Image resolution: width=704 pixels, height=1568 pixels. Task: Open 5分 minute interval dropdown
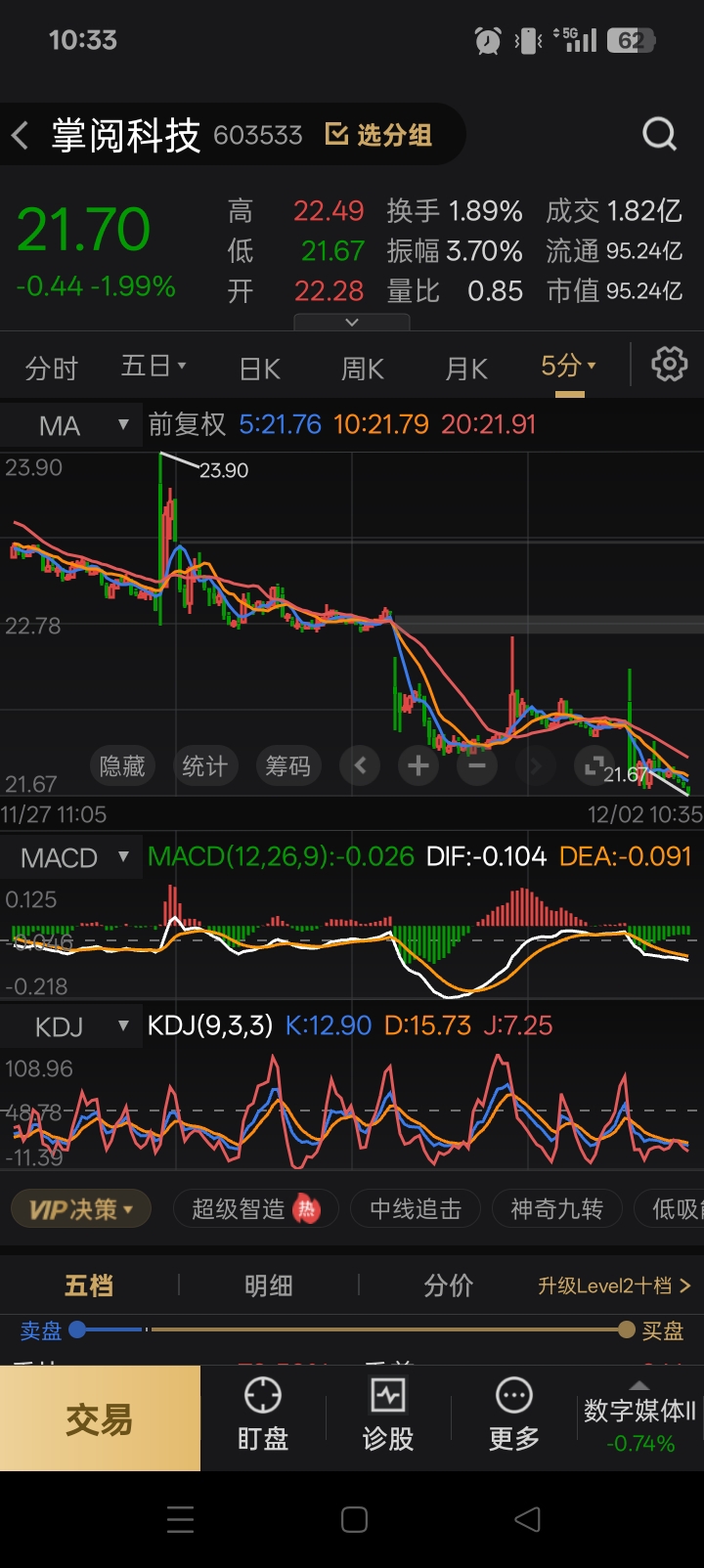tap(568, 367)
